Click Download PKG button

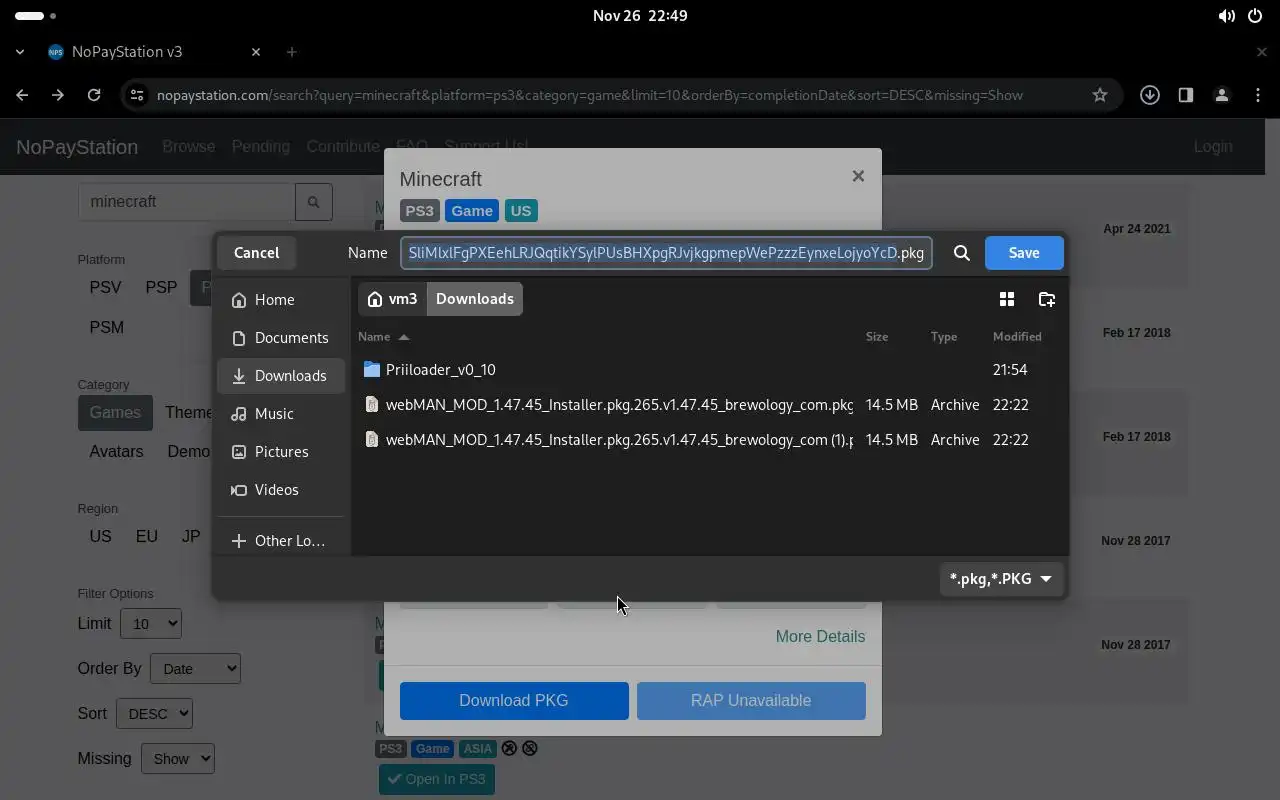(514, 701)
